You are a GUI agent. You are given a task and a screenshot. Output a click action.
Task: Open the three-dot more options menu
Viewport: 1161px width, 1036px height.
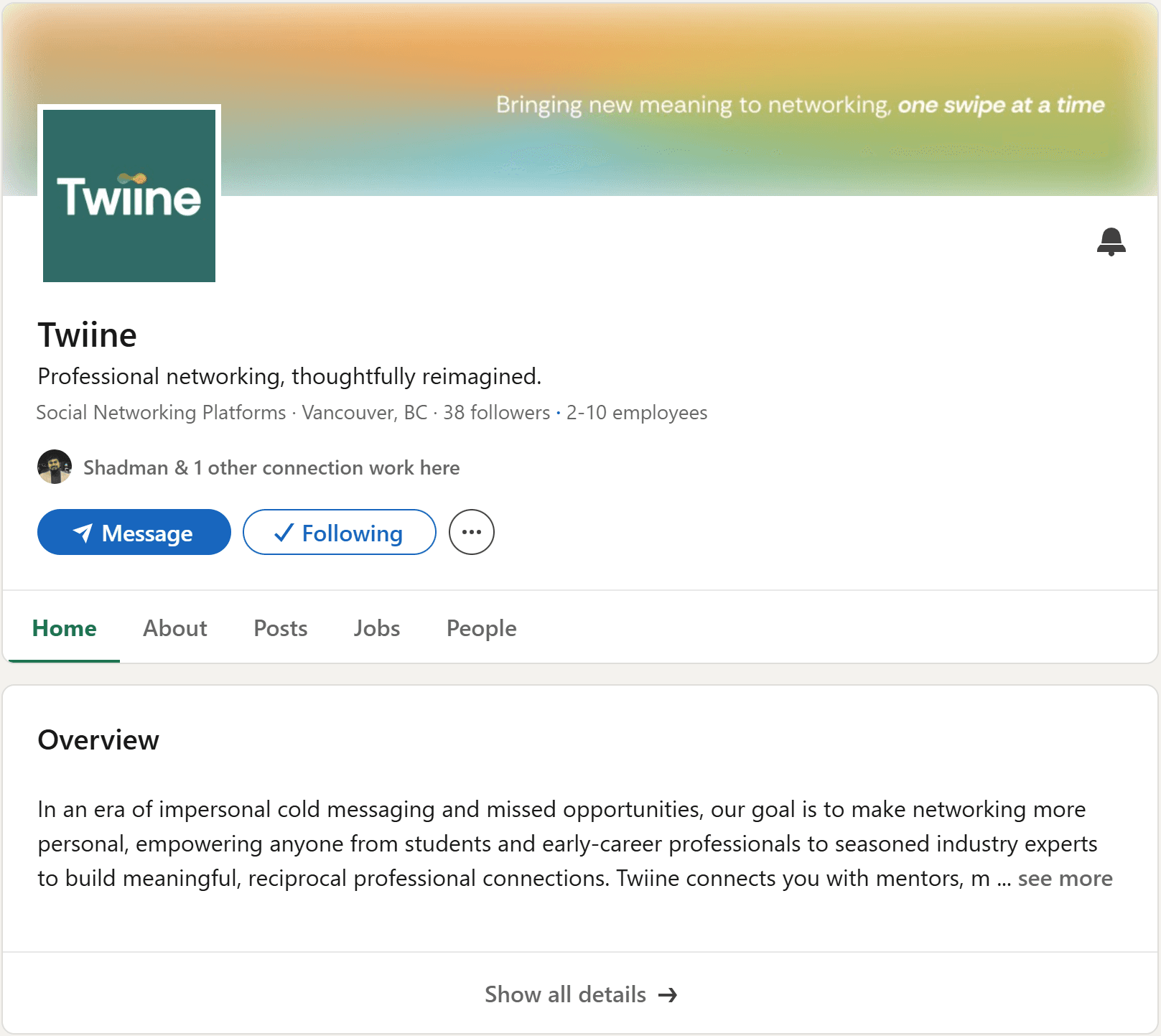tap(472, 532)
